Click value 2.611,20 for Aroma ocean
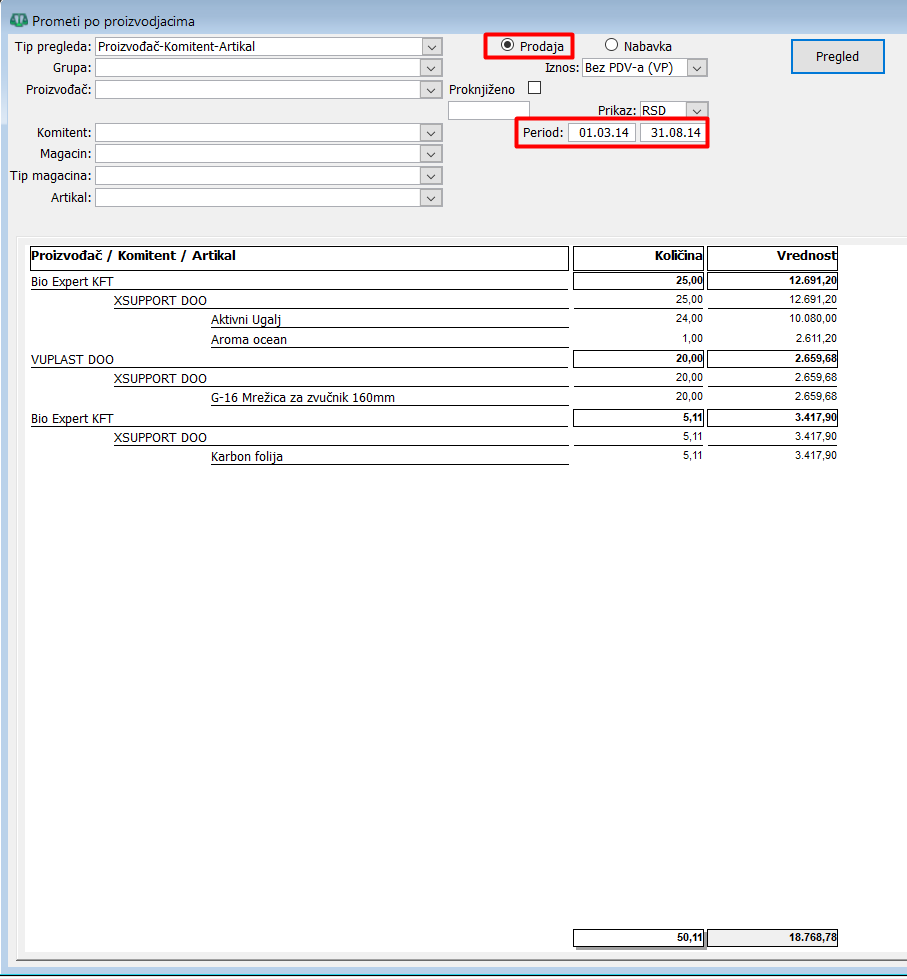 point(816,338)
